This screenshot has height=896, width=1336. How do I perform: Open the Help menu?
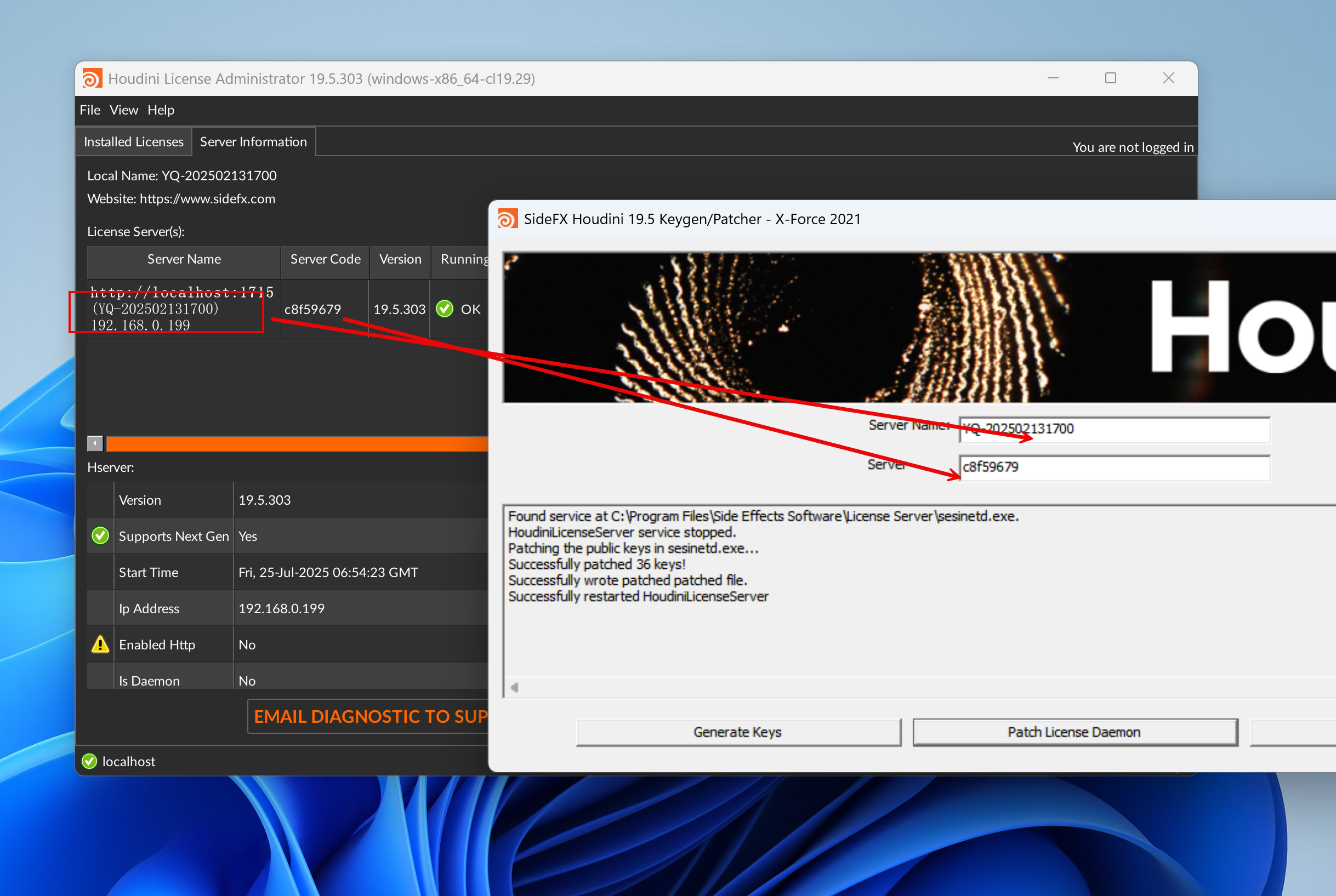click(161, 110)
